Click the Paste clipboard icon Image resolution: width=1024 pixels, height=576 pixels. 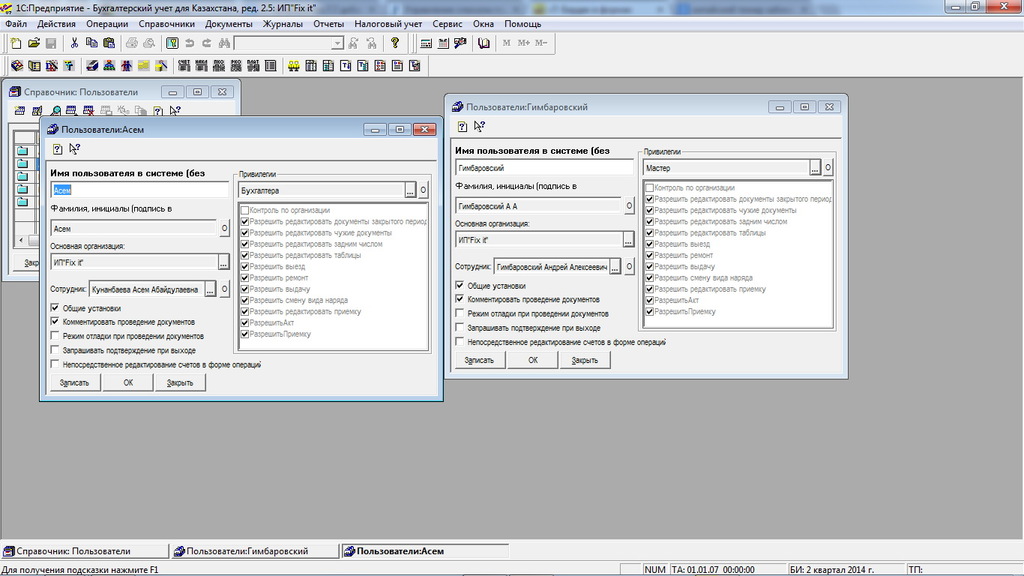coord(109,43)
